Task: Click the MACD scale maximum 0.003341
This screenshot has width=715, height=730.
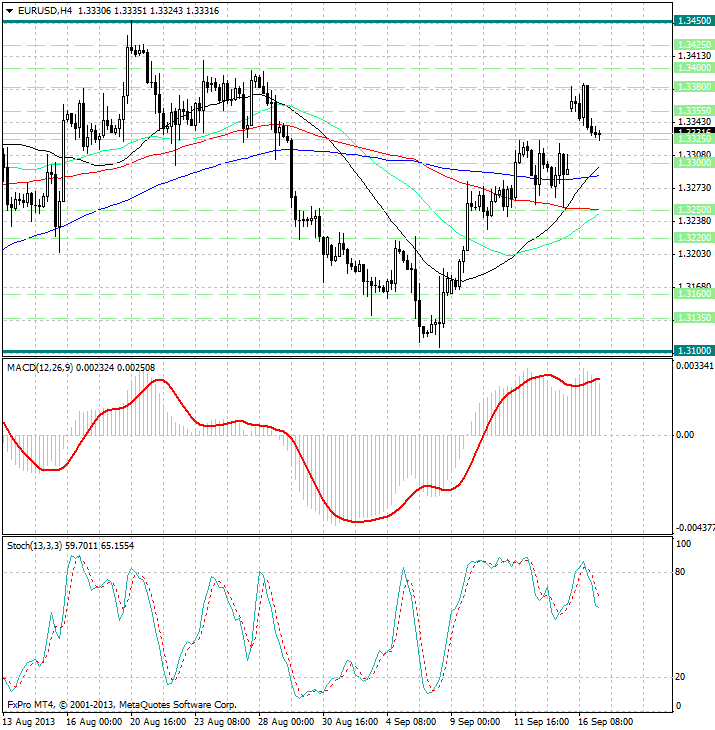Action: [695, 366]
